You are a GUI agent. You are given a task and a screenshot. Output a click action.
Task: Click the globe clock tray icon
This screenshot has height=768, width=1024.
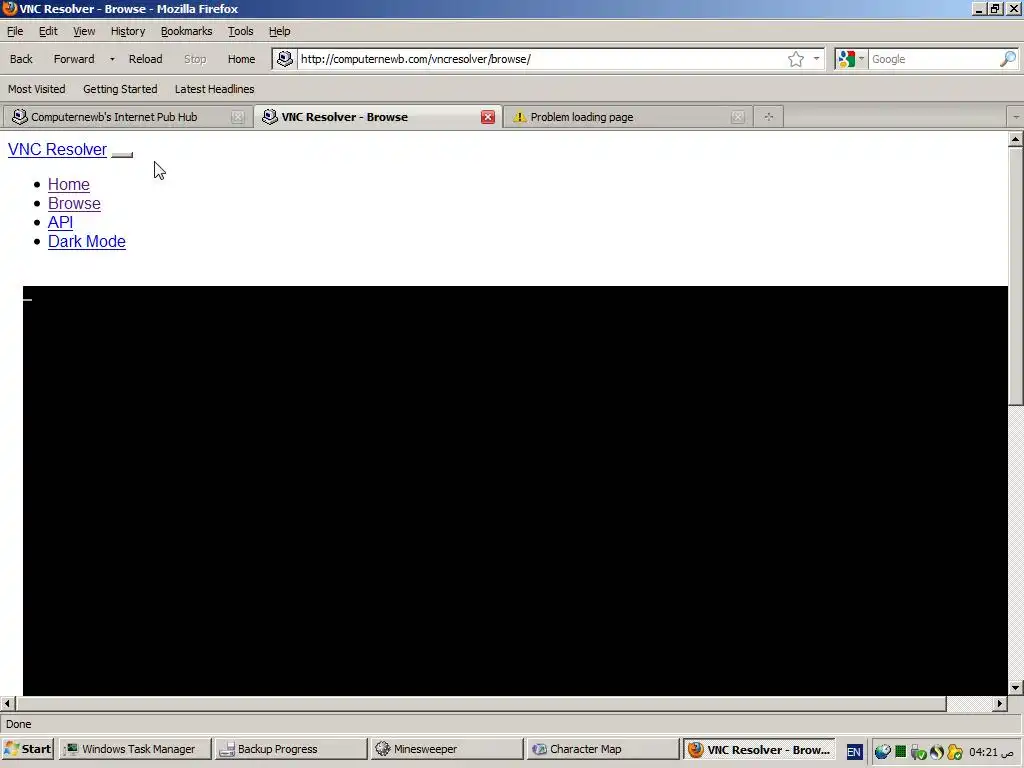882,752
